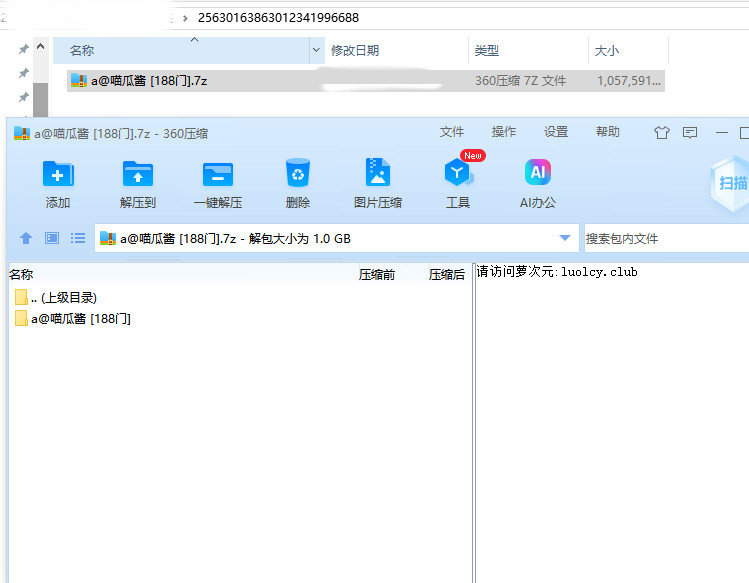Click the address bar chevron before folder name
Viewport: 749px width, 583px height.
(185, 18)
